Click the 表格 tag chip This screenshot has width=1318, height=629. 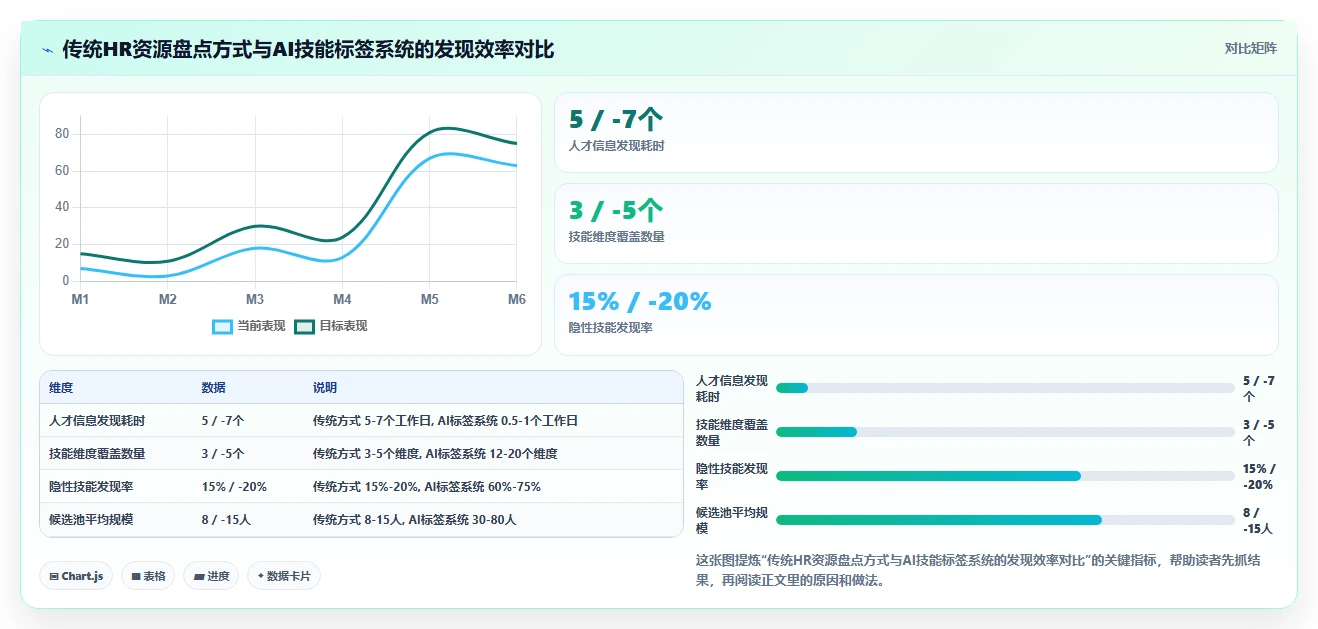tap(148, 576)
